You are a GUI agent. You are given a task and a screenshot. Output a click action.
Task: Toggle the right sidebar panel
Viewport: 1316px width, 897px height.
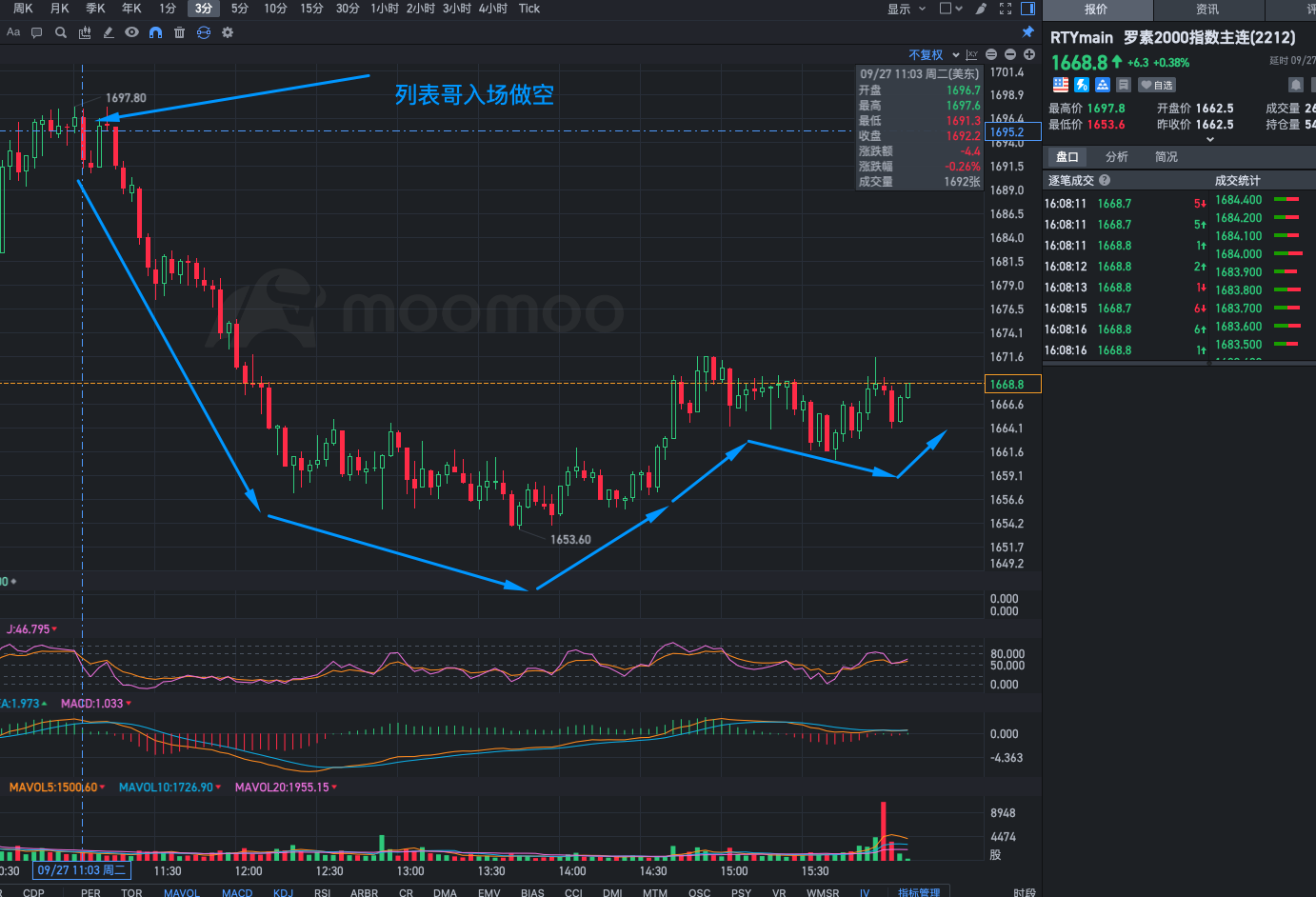[x=1028, y=9]
